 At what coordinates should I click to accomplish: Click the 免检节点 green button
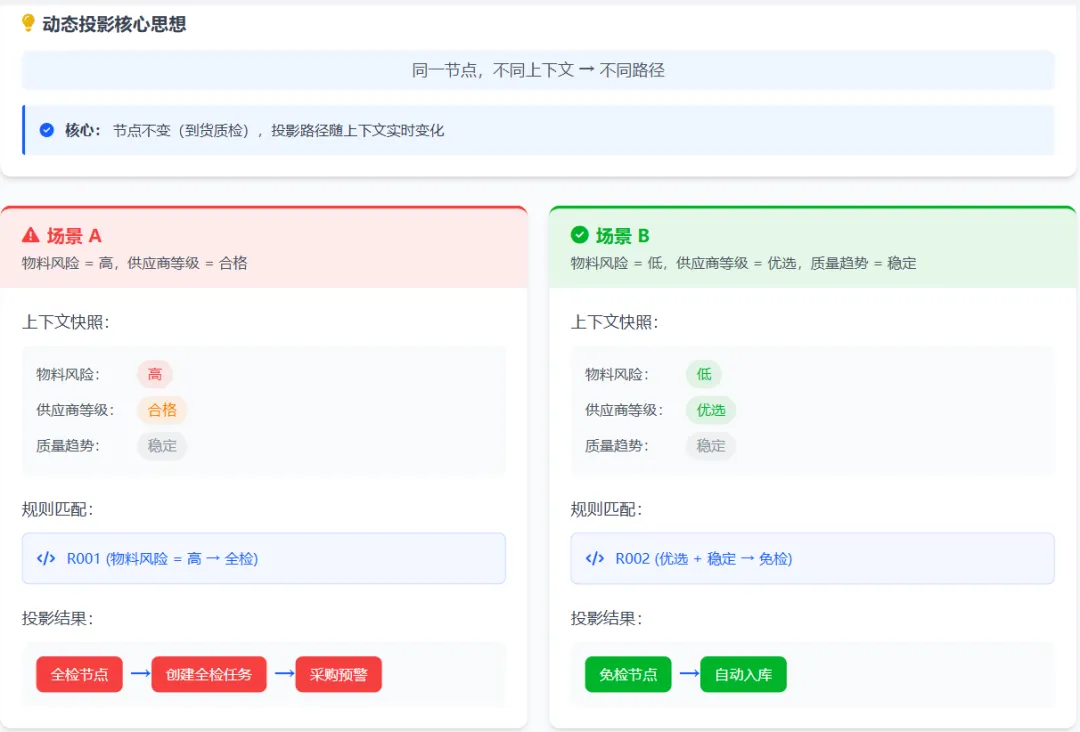[628, 674]
